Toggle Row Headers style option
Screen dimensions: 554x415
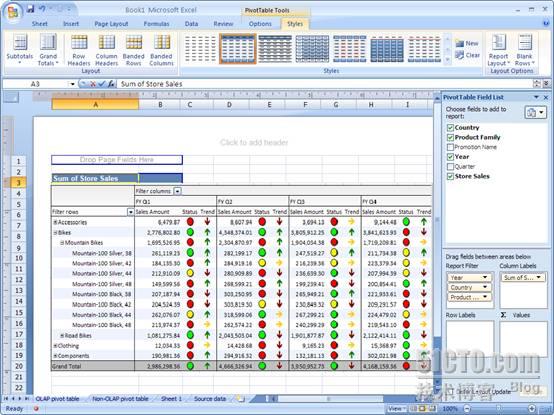pos(79,49)
